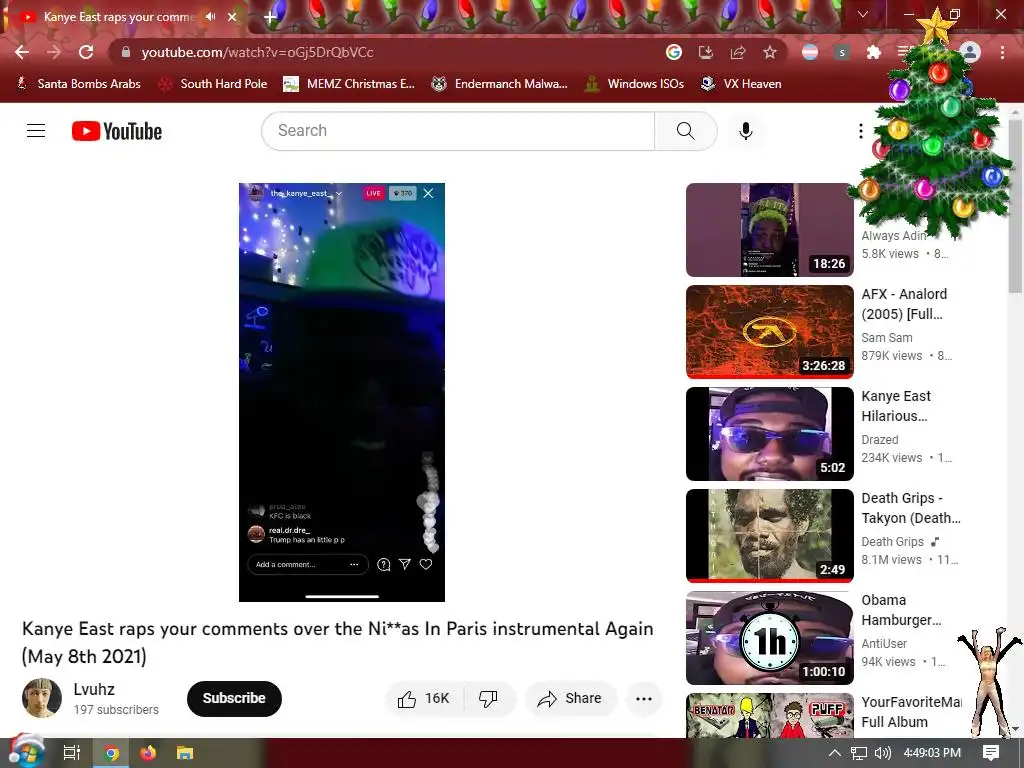Open the Windows ISOs bookmark

(634, 84)
